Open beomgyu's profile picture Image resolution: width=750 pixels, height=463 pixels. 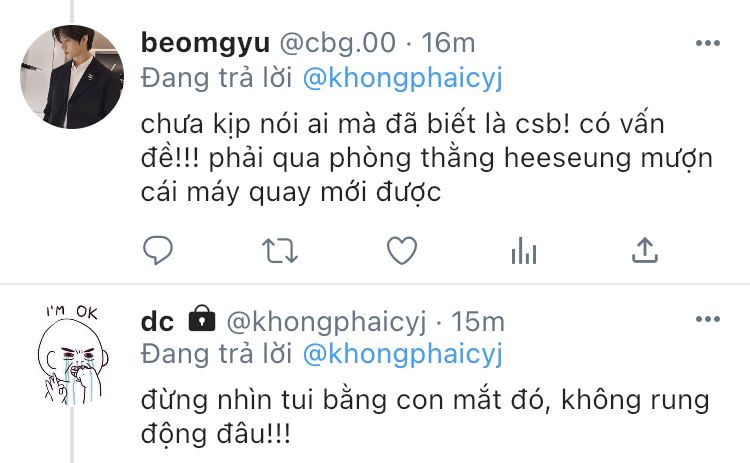pos(72,77)
